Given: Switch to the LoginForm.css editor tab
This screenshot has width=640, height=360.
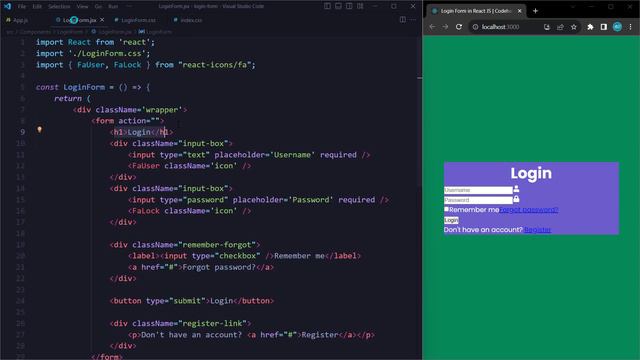Looking at the screenshot, I should pos(135,20).
